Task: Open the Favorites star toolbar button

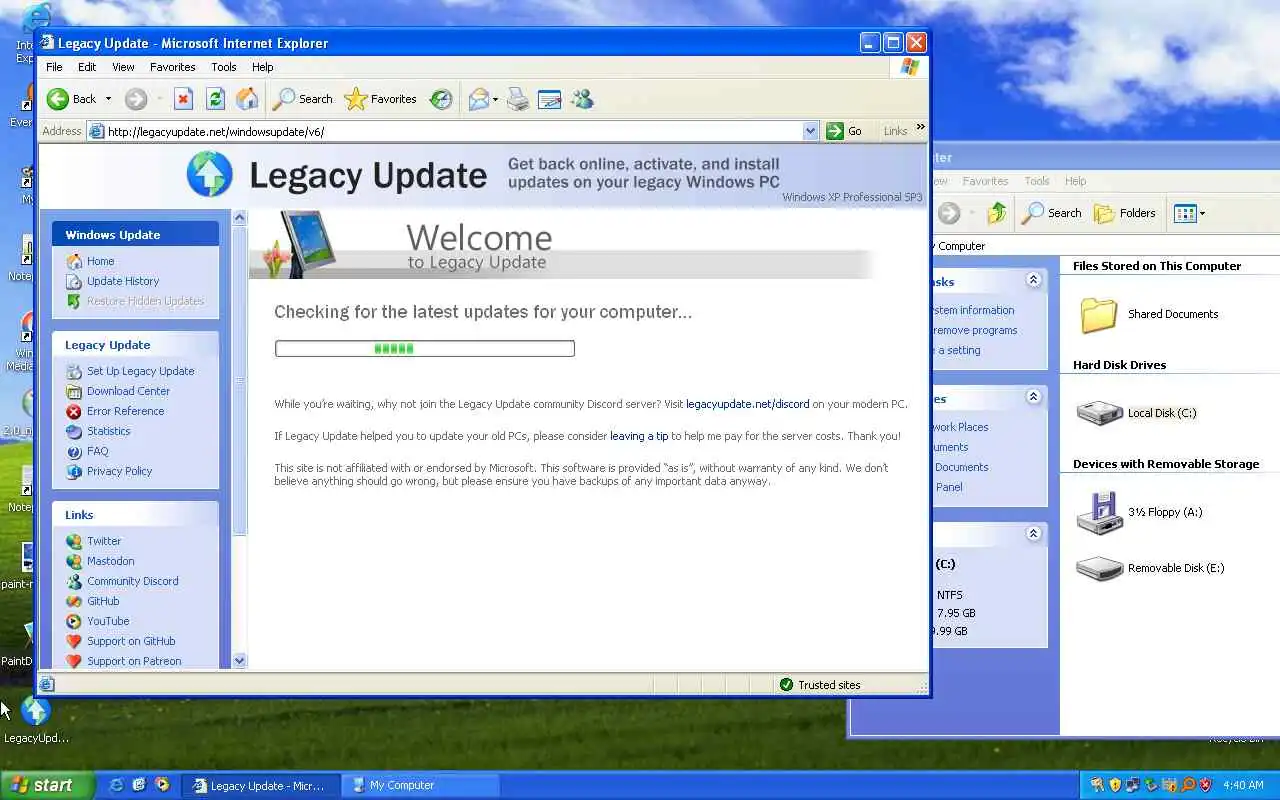Action: (380, 99)
